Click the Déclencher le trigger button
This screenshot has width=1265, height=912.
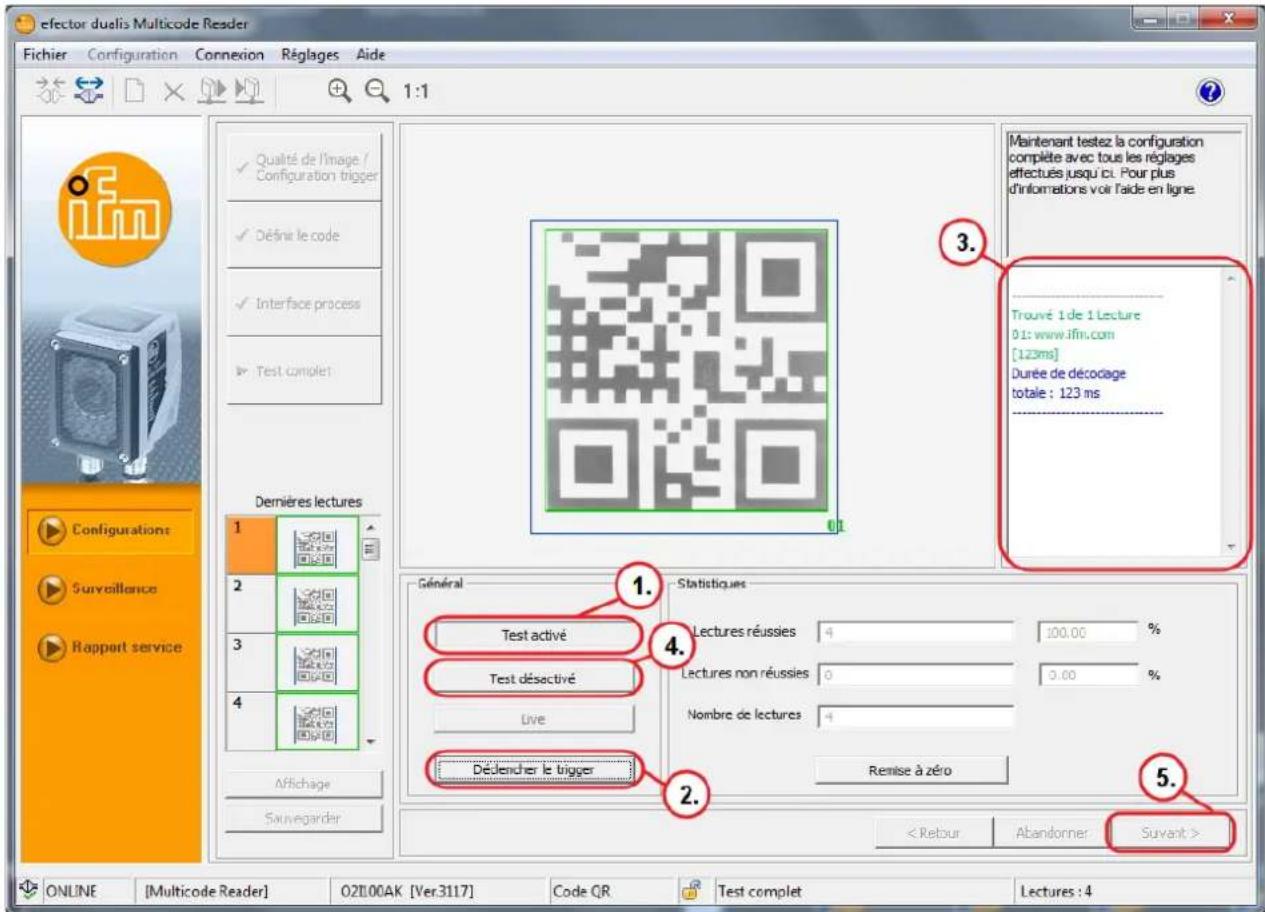pos(536,769)
